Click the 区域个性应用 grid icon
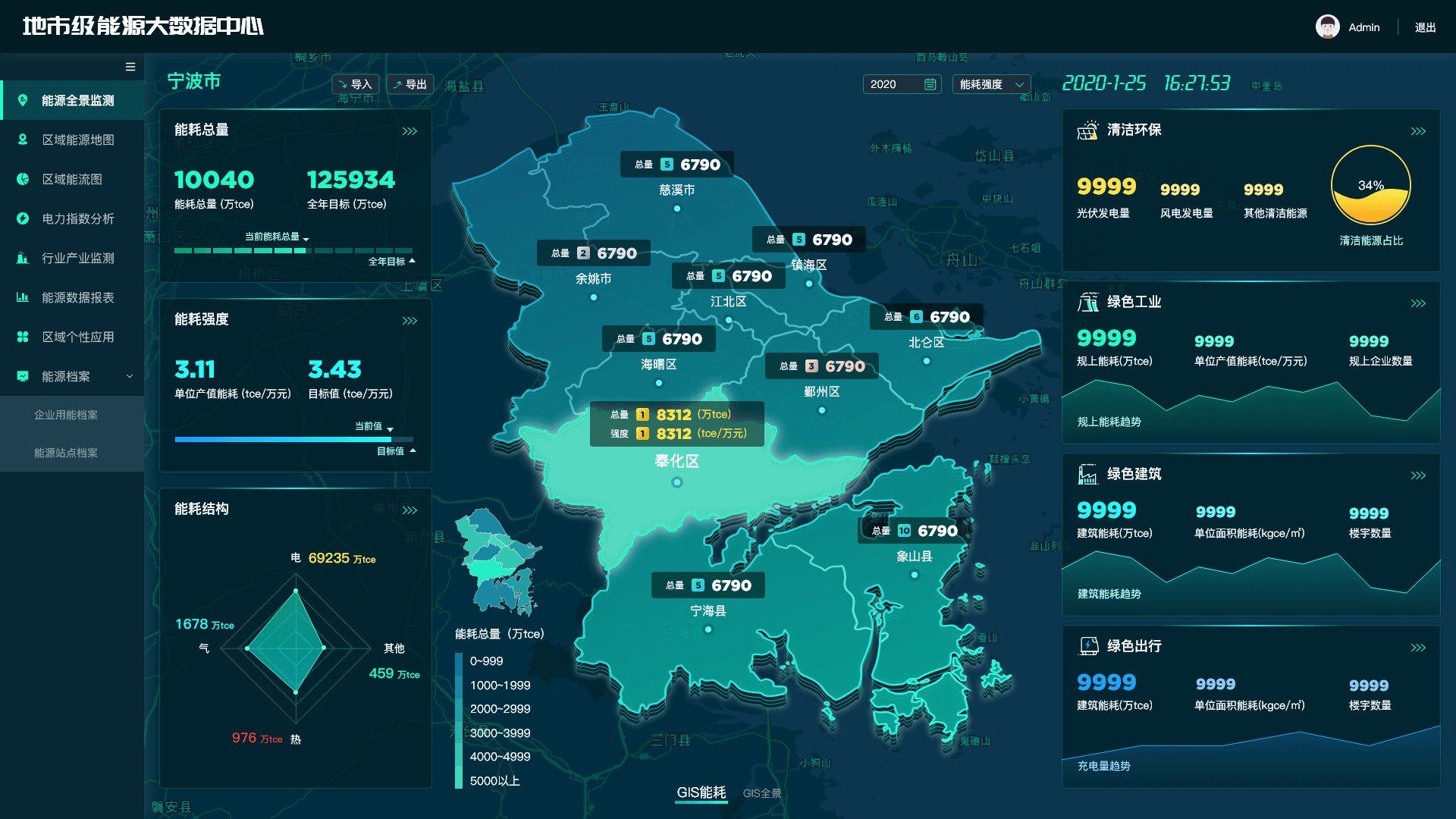 [x=23, y=337]
